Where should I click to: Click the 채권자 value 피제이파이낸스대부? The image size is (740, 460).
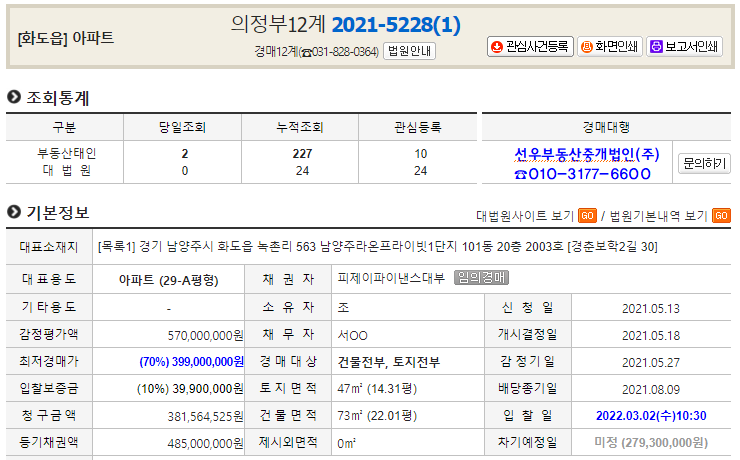[391, 277]
